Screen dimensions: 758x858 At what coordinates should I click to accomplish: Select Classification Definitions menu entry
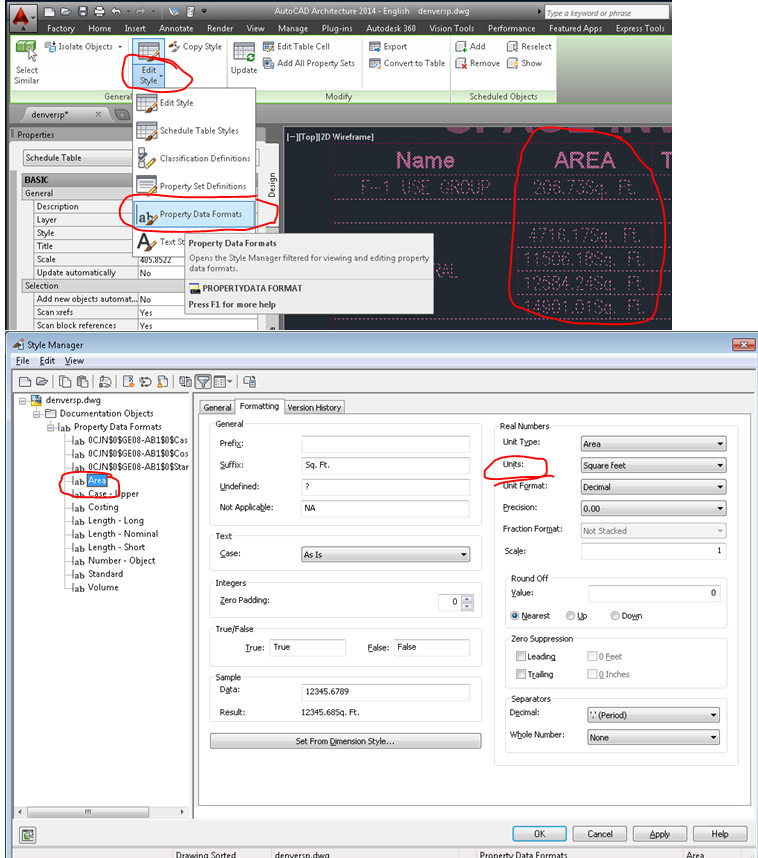pos(194,159)
